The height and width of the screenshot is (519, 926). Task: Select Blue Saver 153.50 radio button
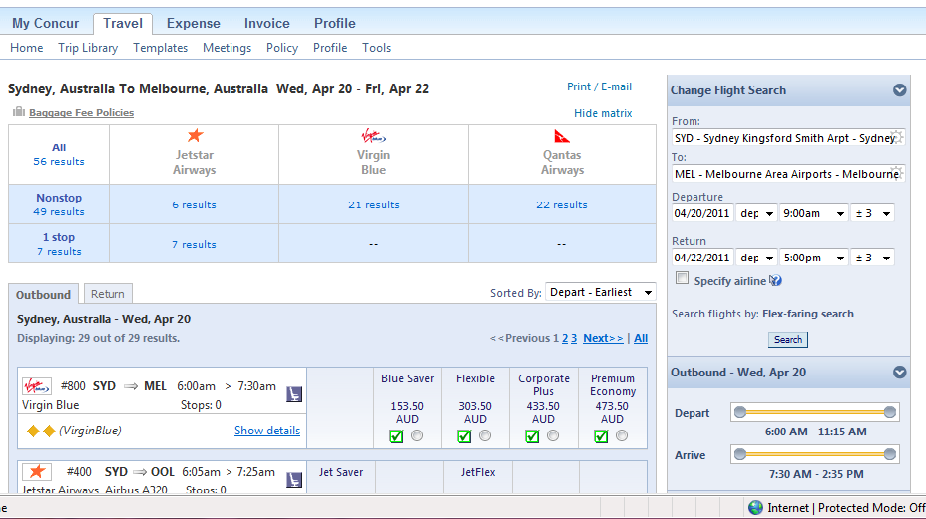(417, 436)
